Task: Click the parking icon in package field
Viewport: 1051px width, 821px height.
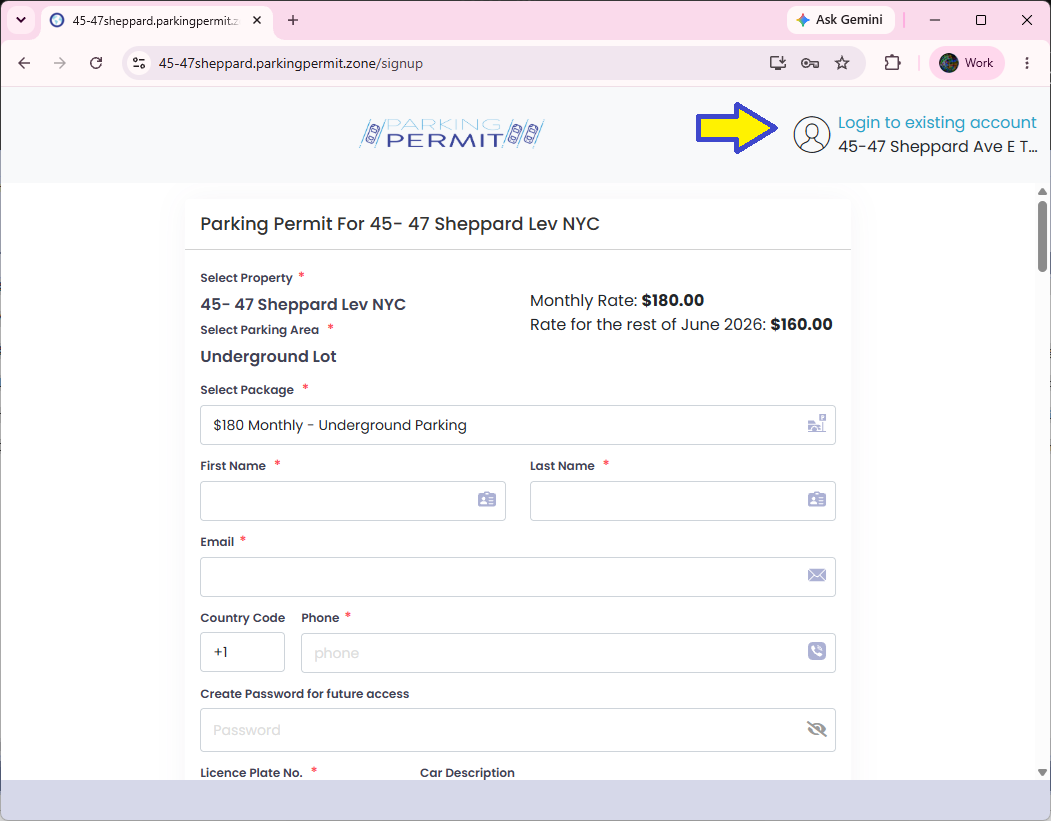Action: click(x=816, y=424)
